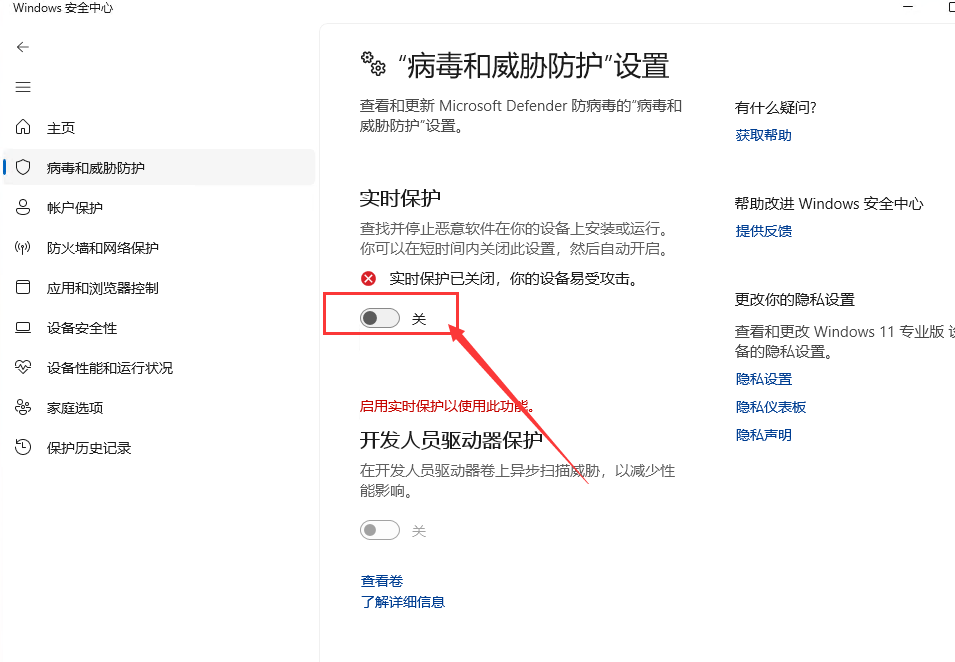
Task: Click the 提供反馈 link
Action: coord(763,231)
